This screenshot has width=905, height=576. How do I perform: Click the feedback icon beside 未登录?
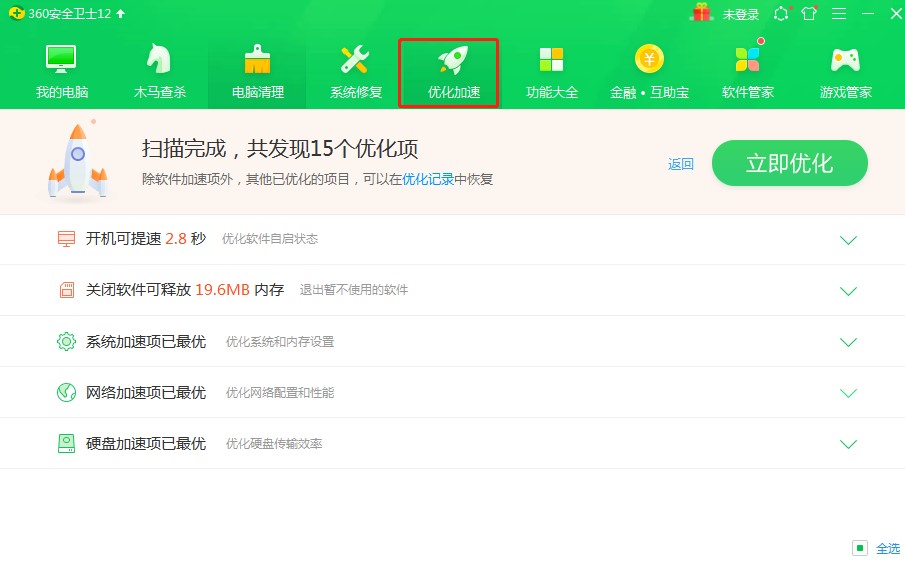[x=781, y=13]
